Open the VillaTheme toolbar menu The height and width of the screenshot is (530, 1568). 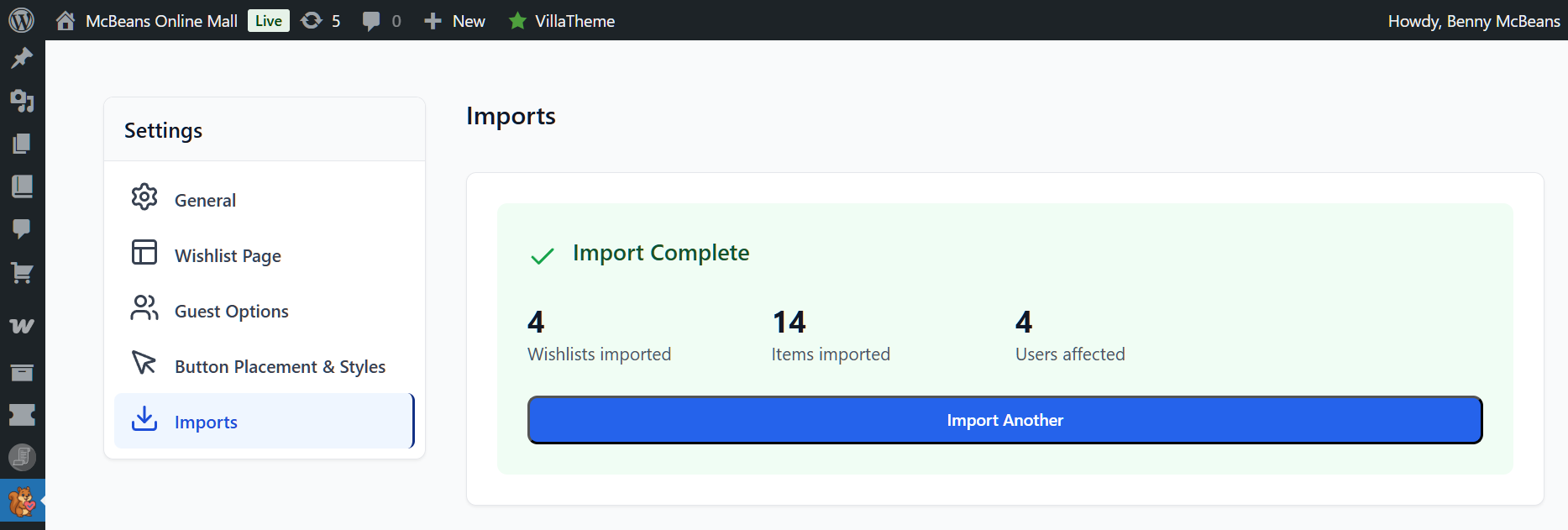[562, 21]
